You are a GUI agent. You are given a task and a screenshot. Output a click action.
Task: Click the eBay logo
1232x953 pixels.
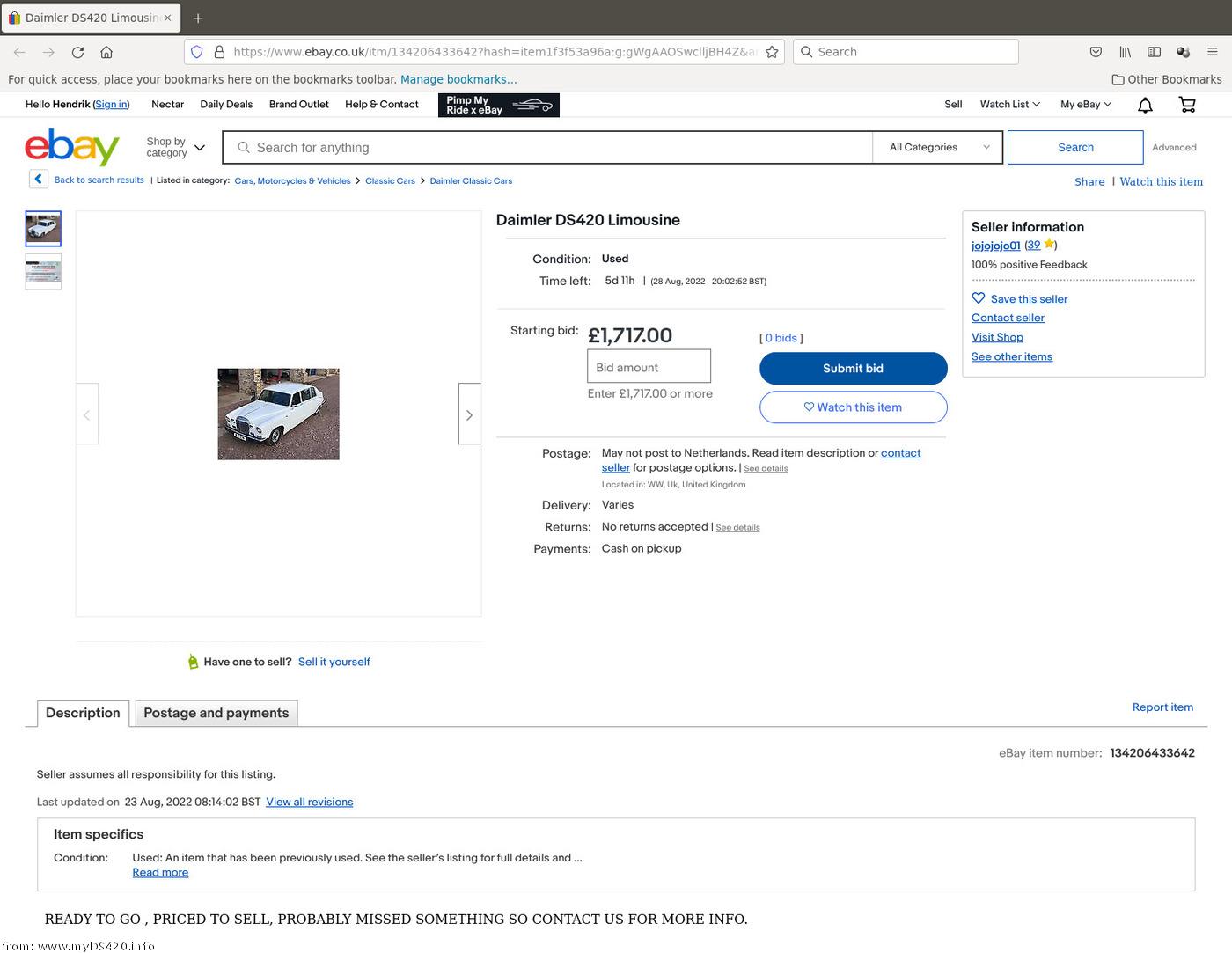tap(72, 147)
